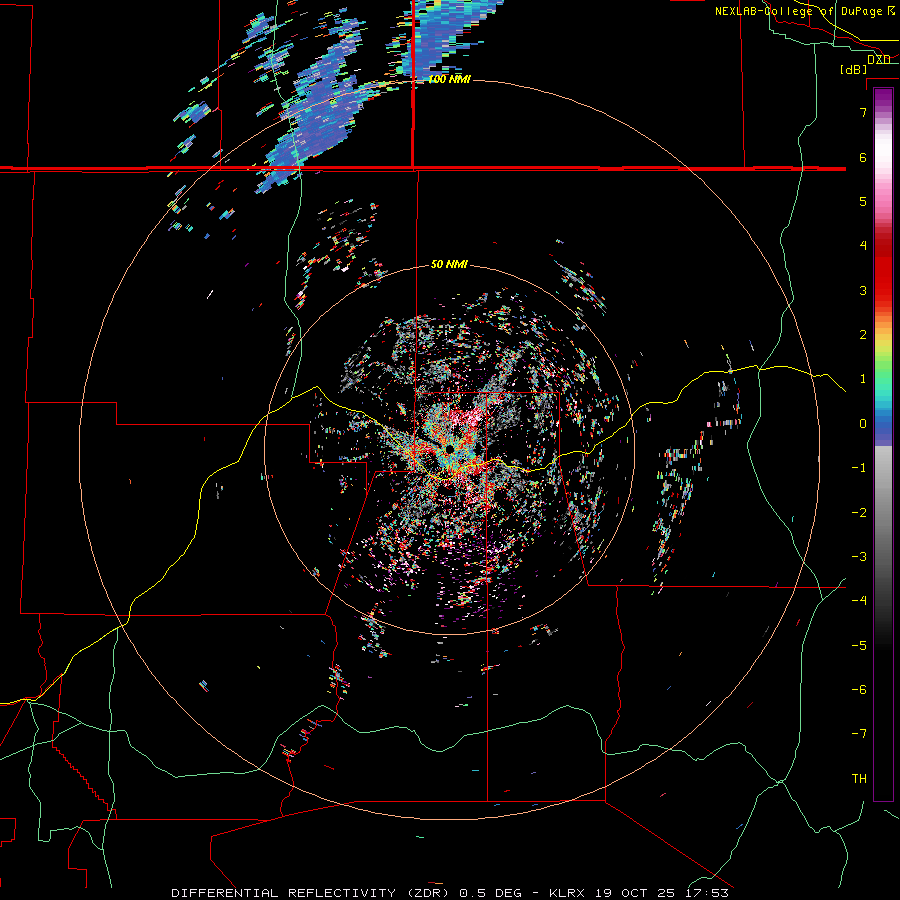Click the black radar site dot at the ring center

point(450,449)
